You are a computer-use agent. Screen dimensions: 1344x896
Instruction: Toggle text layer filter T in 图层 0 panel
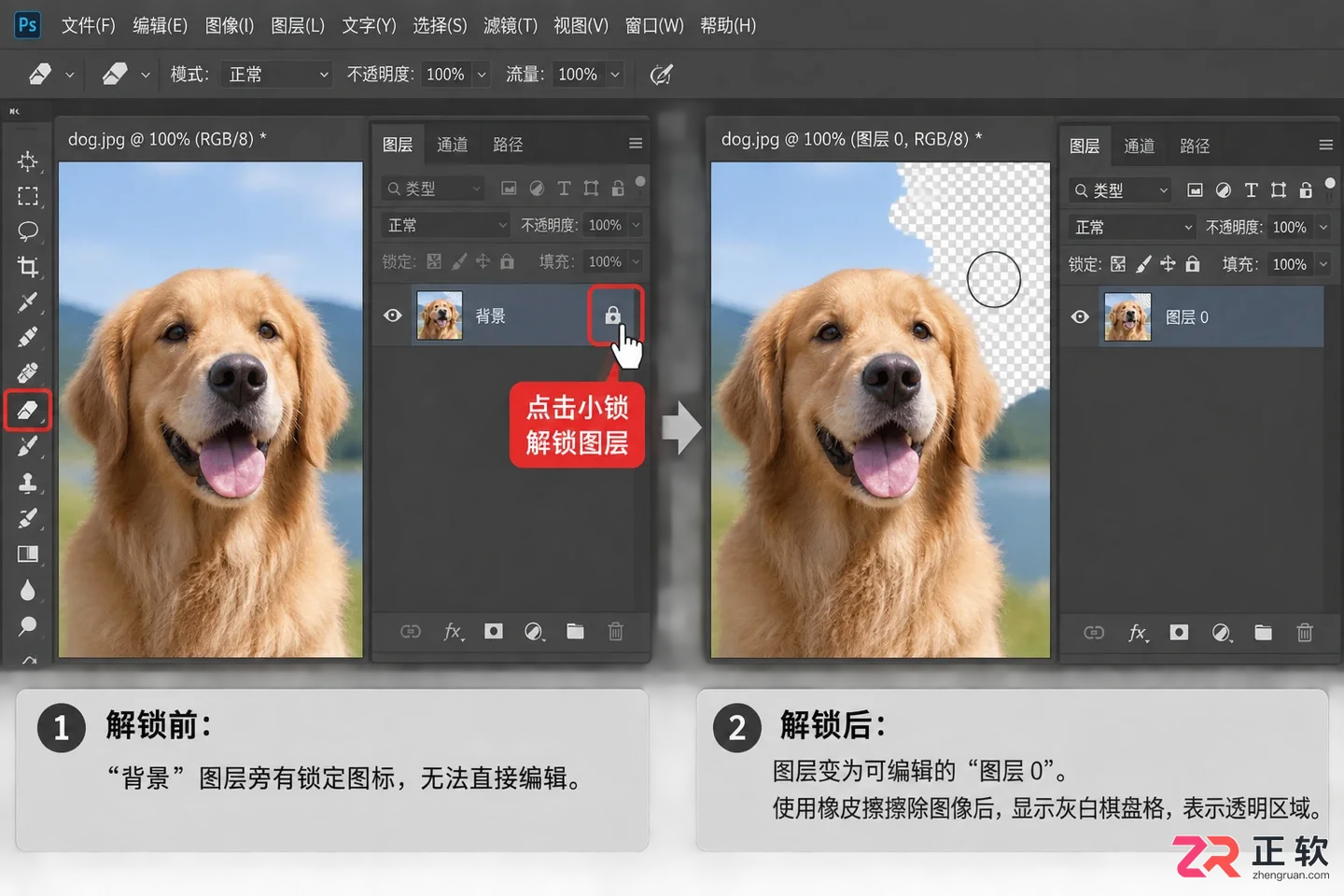click(x=1252, y=190)
